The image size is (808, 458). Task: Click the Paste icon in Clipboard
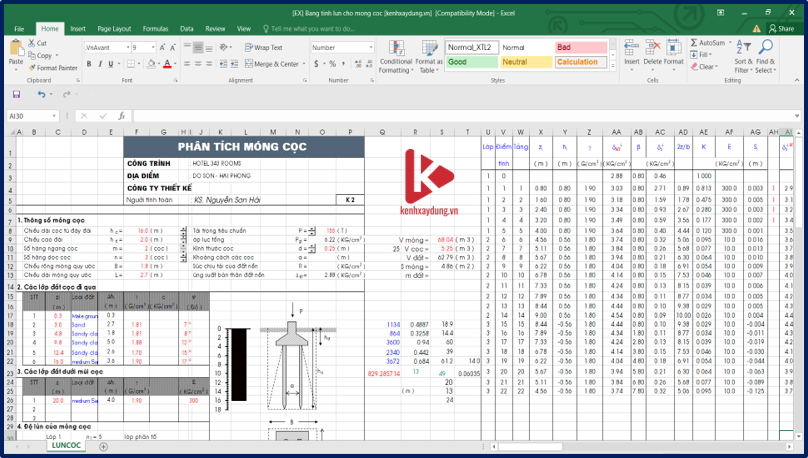click(16, 50)
